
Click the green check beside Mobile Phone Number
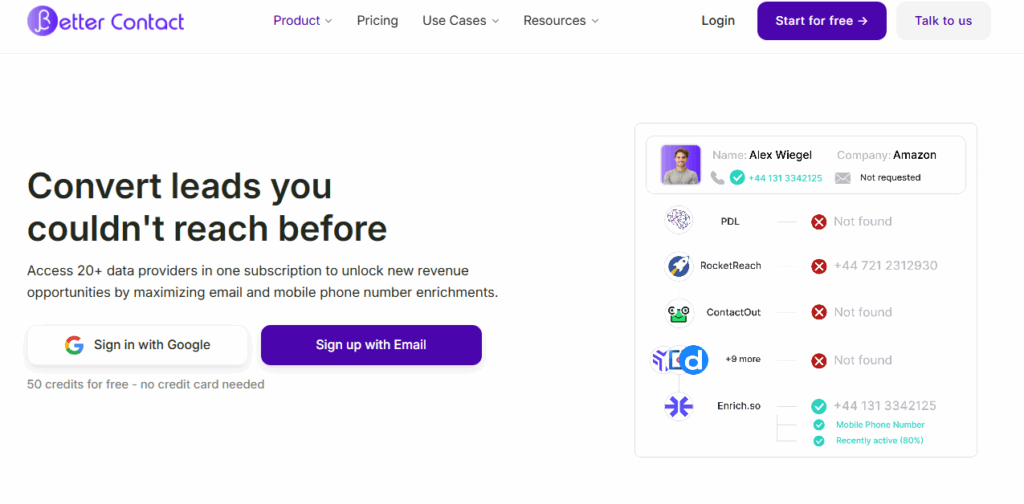click(x=818, y=425)
